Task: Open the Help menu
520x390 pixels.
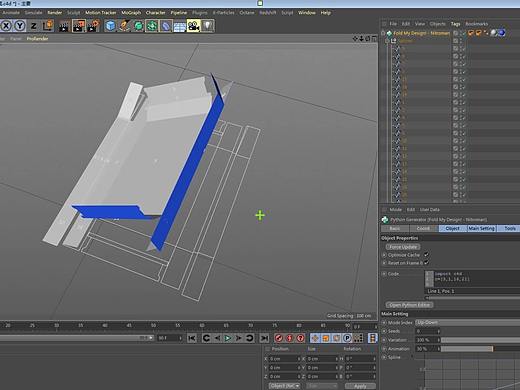Action: (326, 13)
